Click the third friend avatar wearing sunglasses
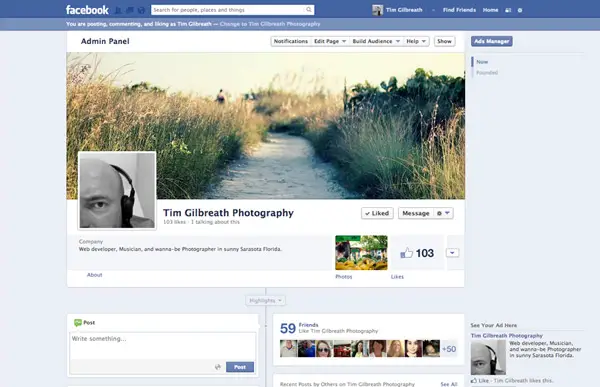The width and height of the screenshot is (600, 387). coord(324,349)
